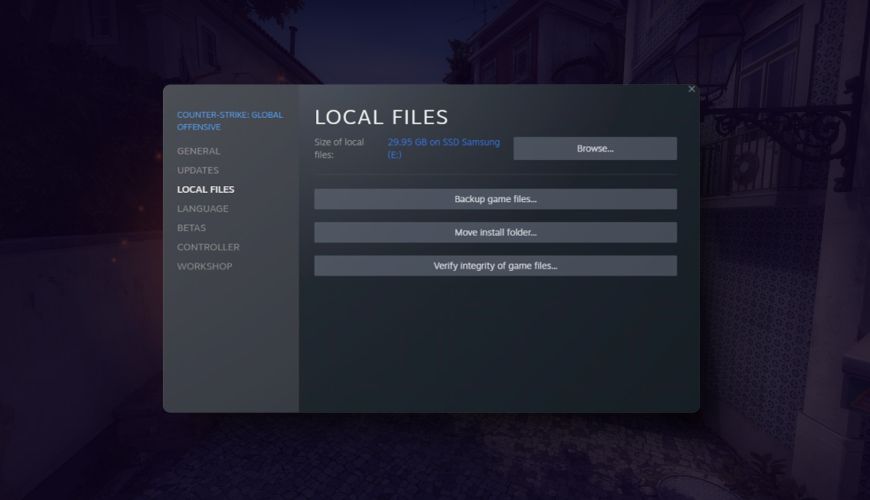The width and height of the screenshot is (870, 500).
Task: Open the General settings tab
Action: (x=198, y=151)
